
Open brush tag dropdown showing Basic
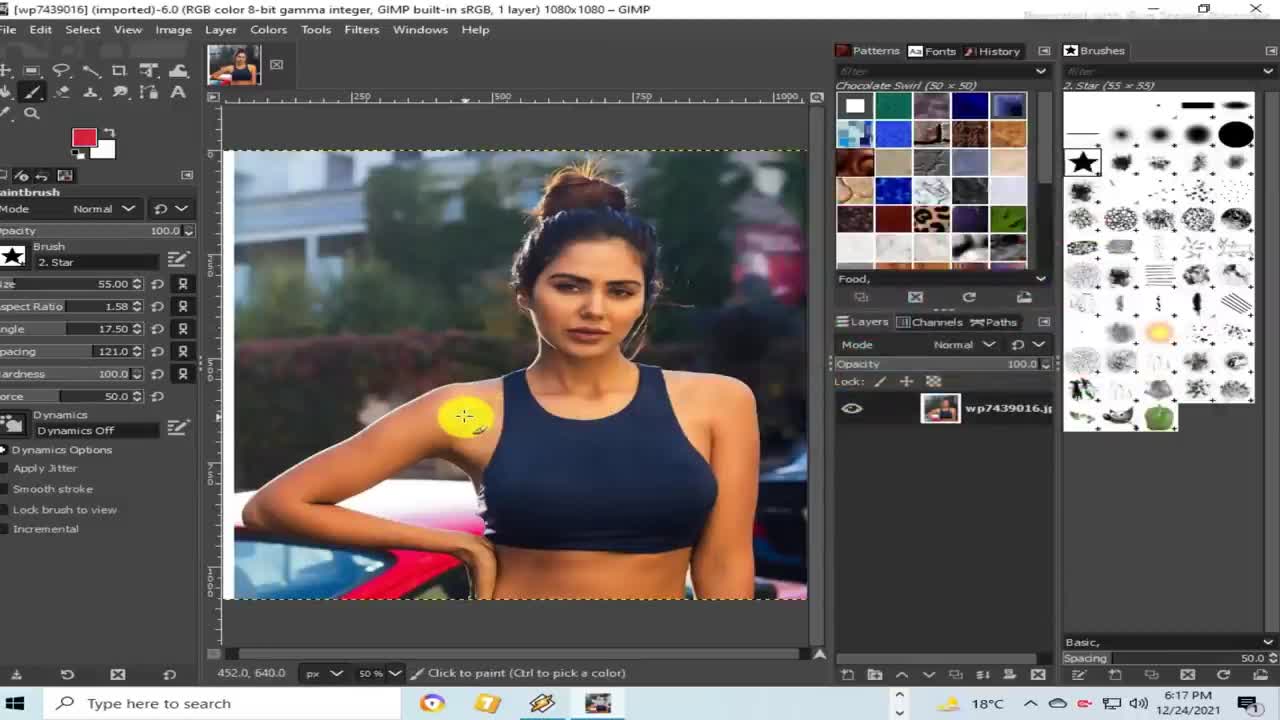(1269, 642)
